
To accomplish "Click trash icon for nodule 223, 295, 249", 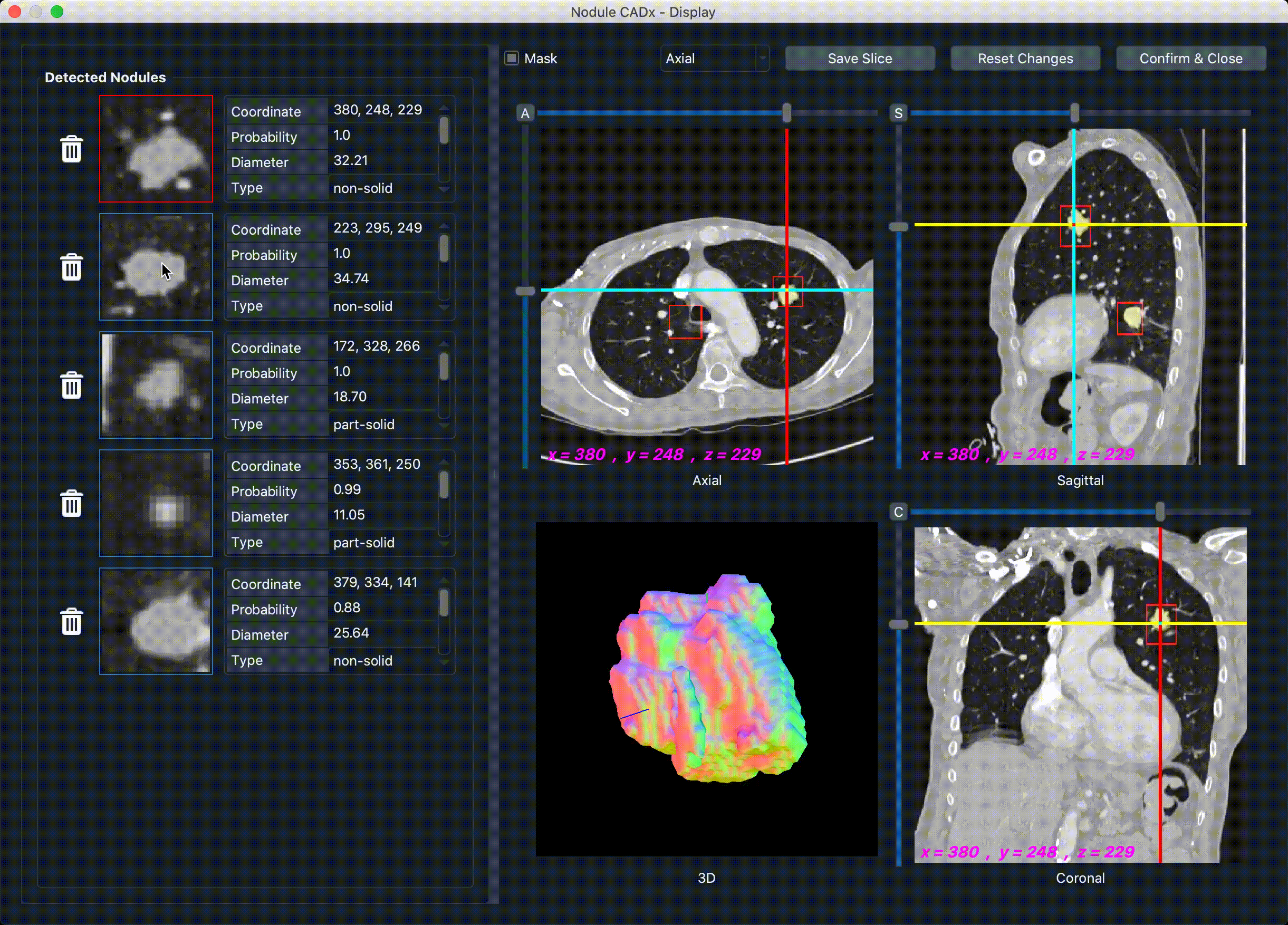I will point(72,267).
